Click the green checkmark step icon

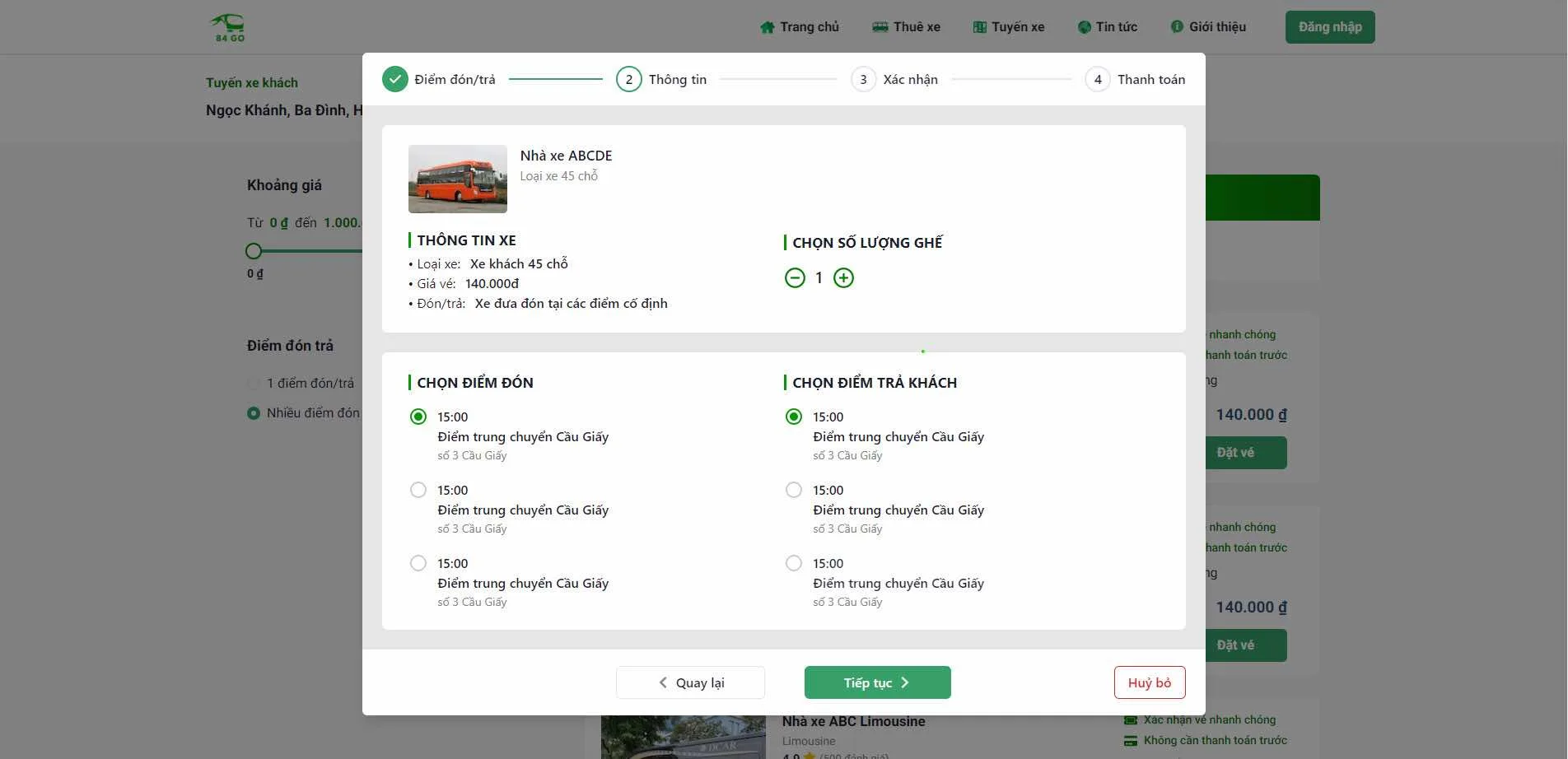point(395,80)
